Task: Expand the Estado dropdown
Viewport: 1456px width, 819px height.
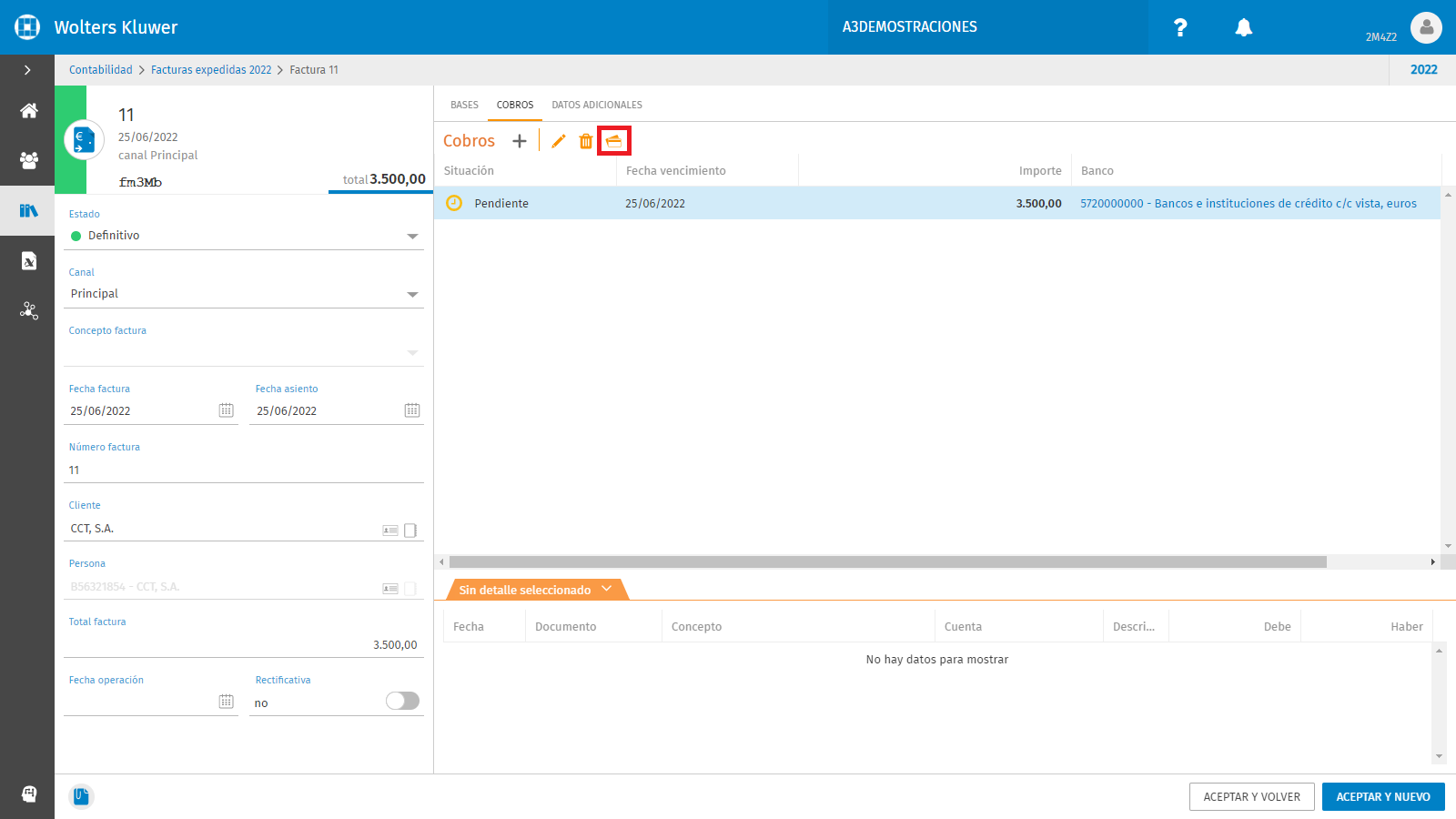Action: click(413, 236)
